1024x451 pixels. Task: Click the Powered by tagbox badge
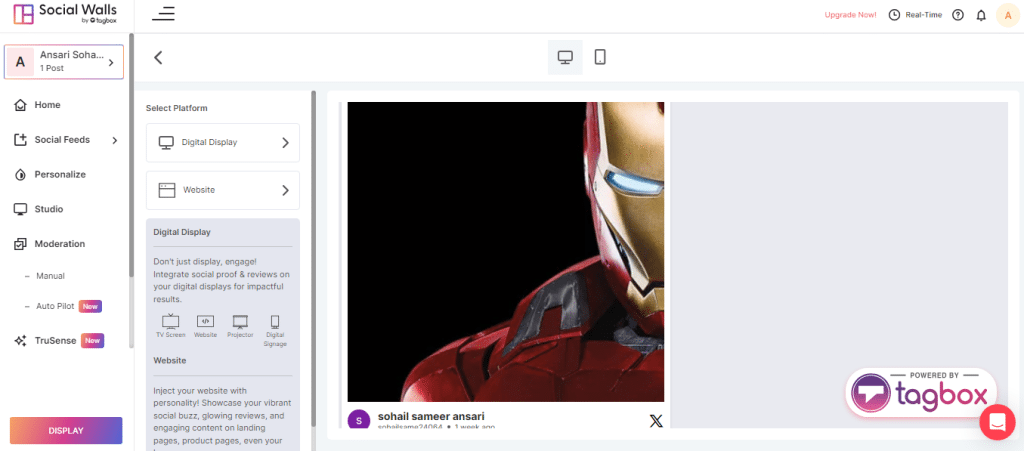point(921,392)
